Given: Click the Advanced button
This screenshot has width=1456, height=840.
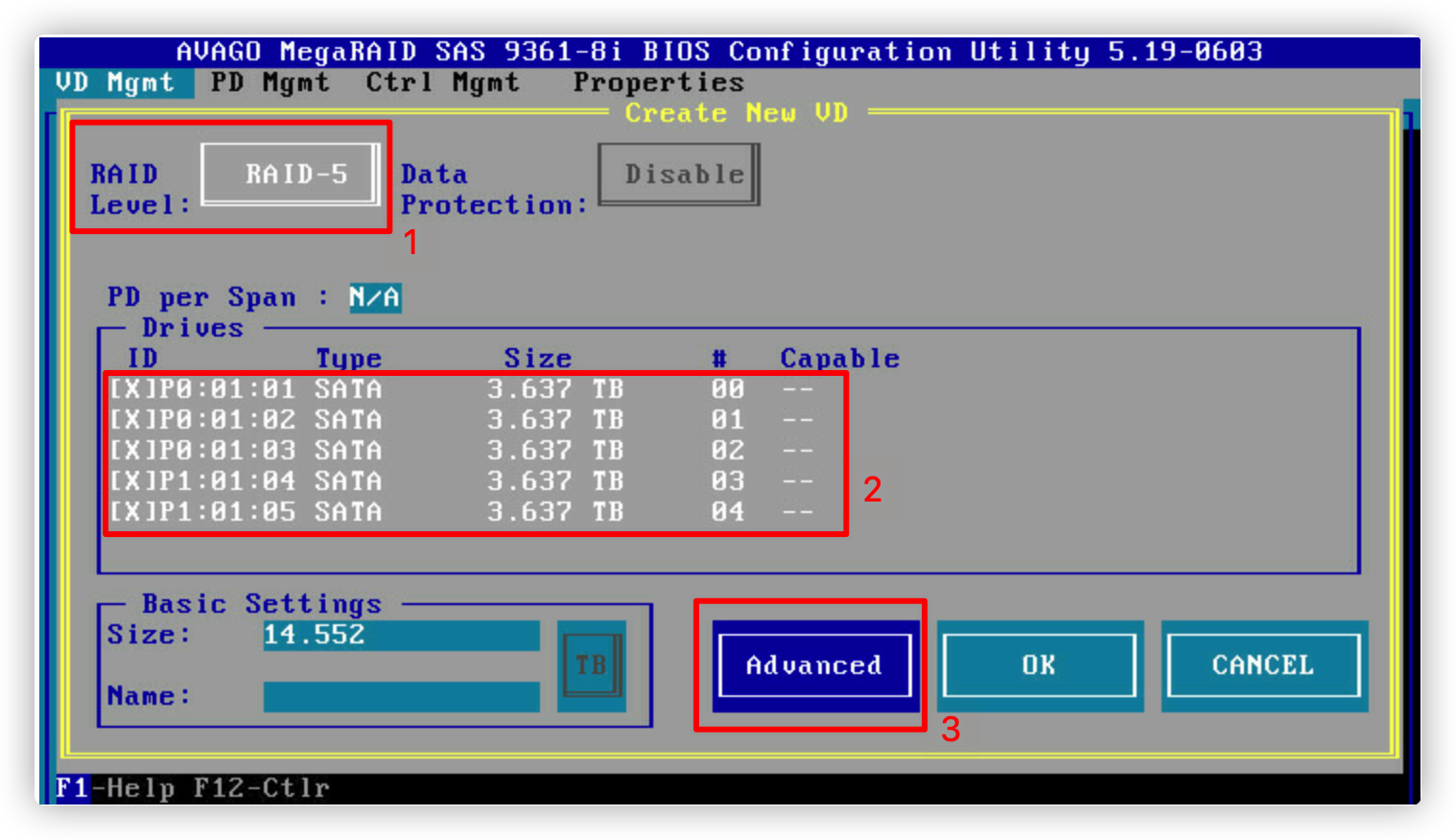Looking at the screenshot, I should tap(813, 665).
